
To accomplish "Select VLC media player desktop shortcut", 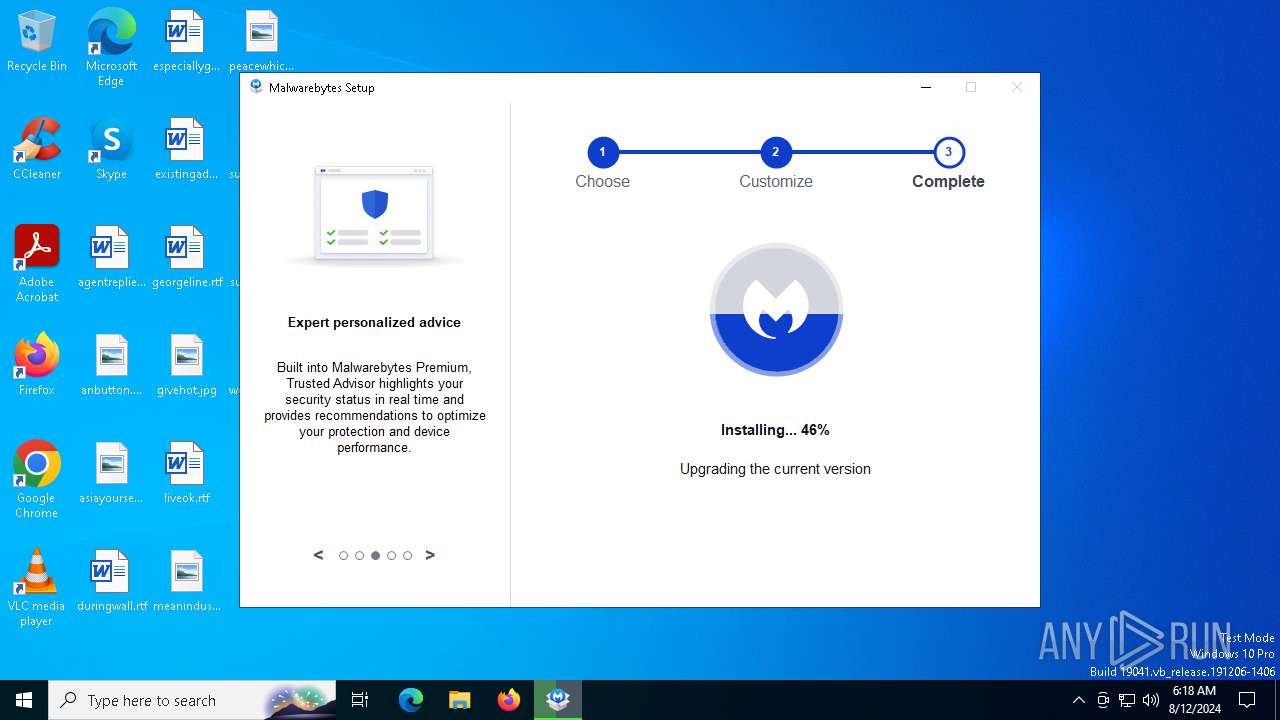I will (37, 588).
